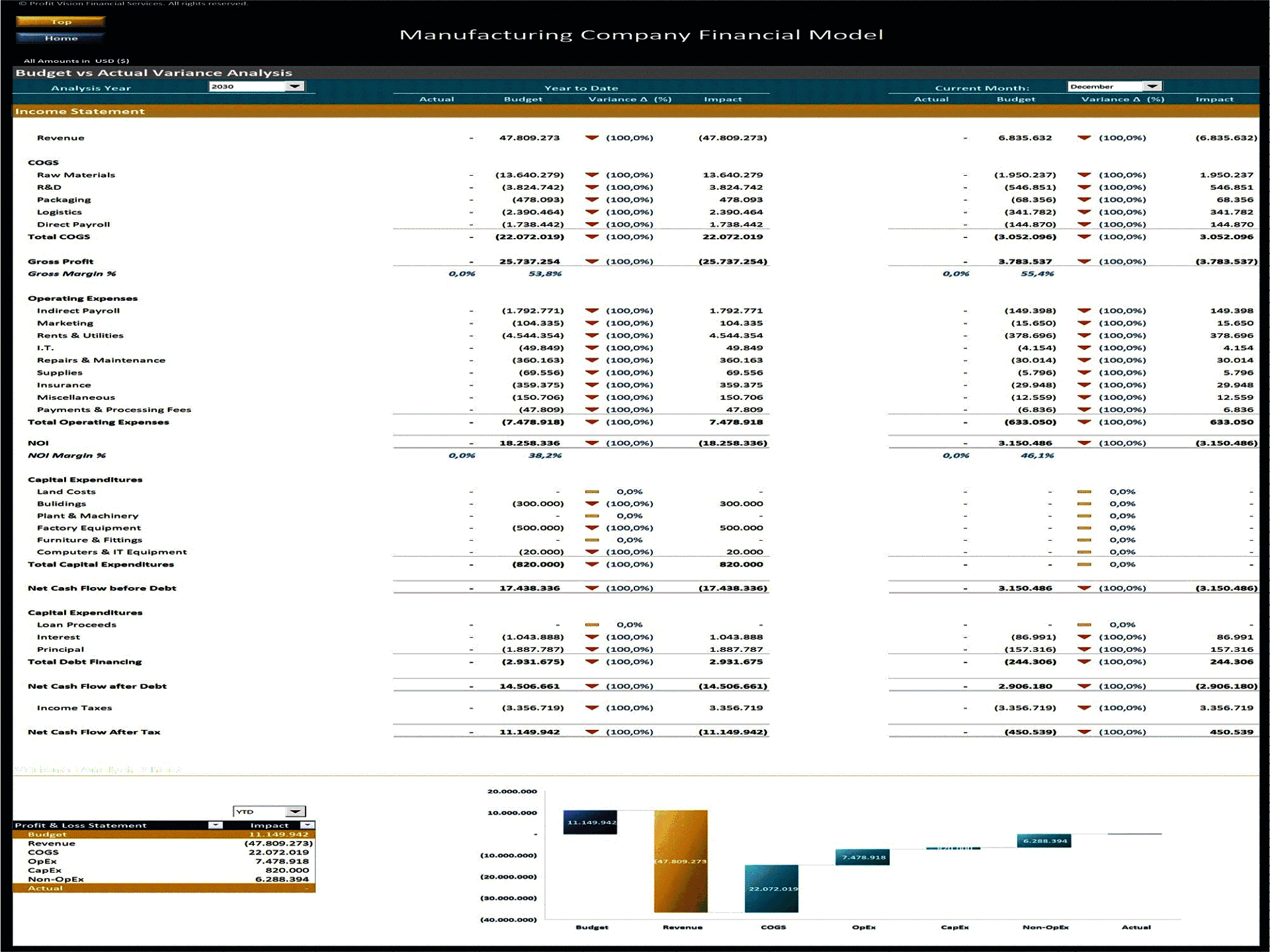Image resolution: width=1270 pixels, height=952 pixels.
Task: Click the dash indicator next to Furniture & Fittings
Action: tap(591, 539)
